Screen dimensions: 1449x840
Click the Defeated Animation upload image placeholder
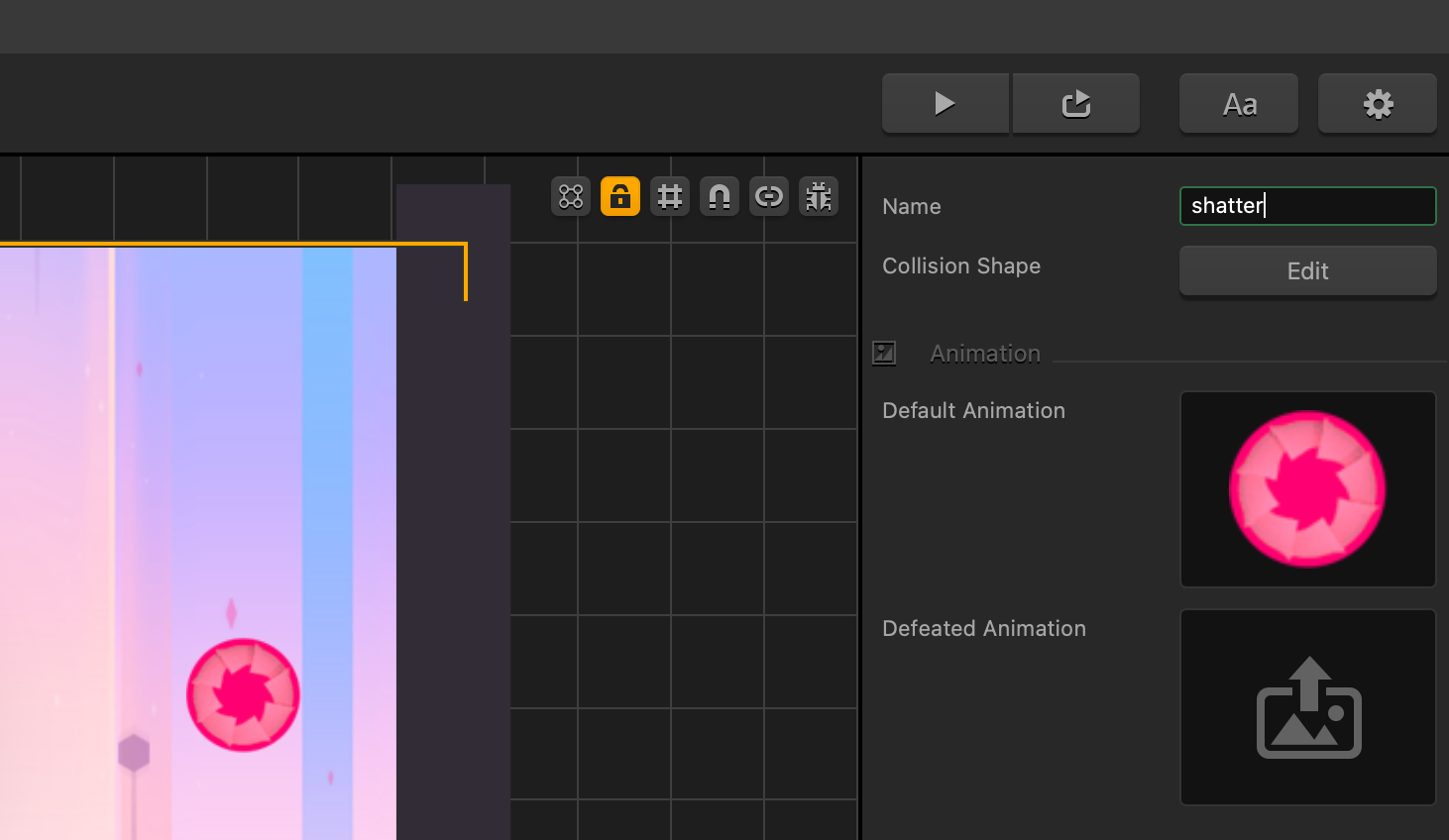click(1306, 707)
